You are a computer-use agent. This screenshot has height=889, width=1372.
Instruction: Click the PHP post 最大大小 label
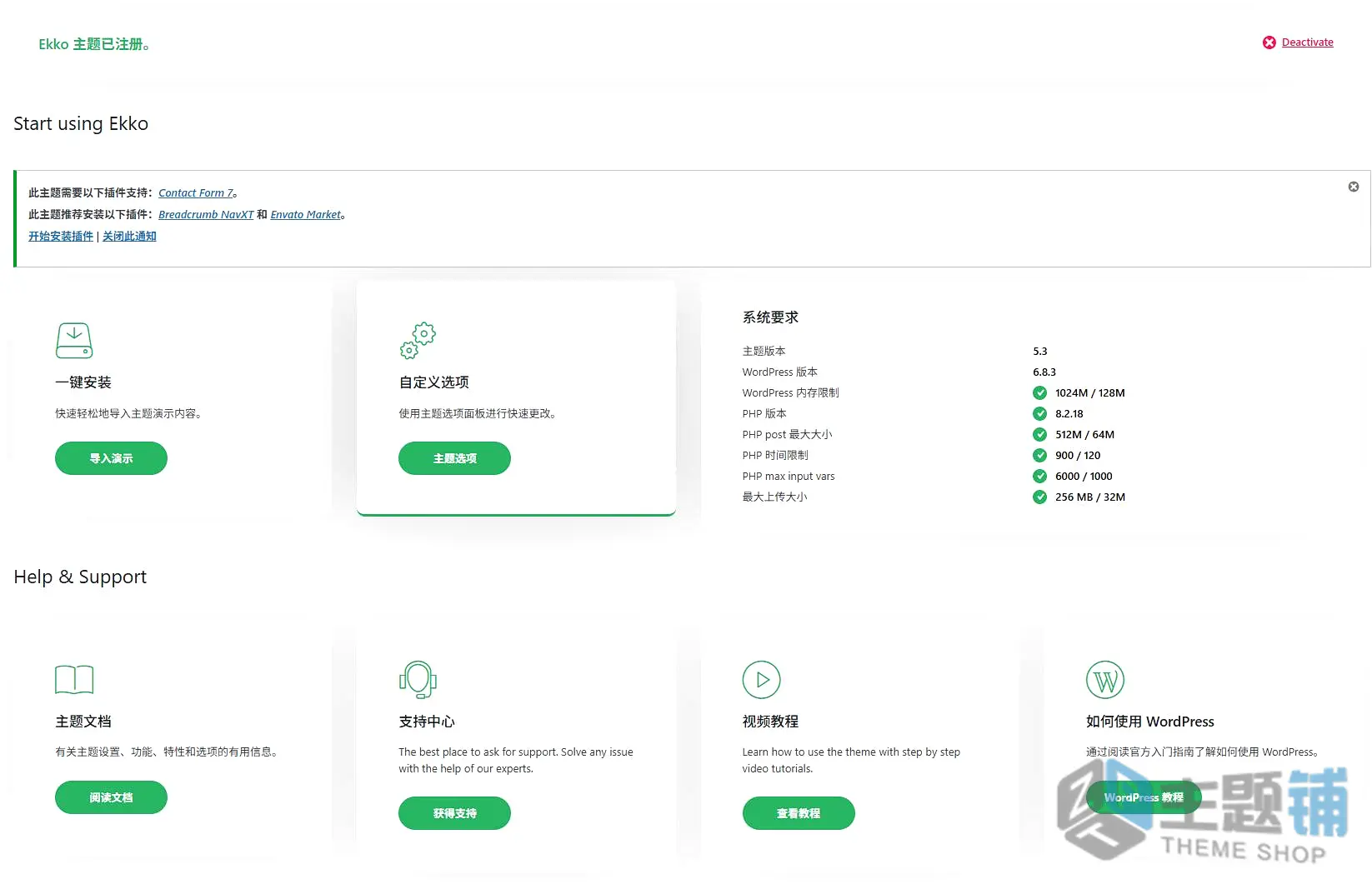[x=787, y=435]
